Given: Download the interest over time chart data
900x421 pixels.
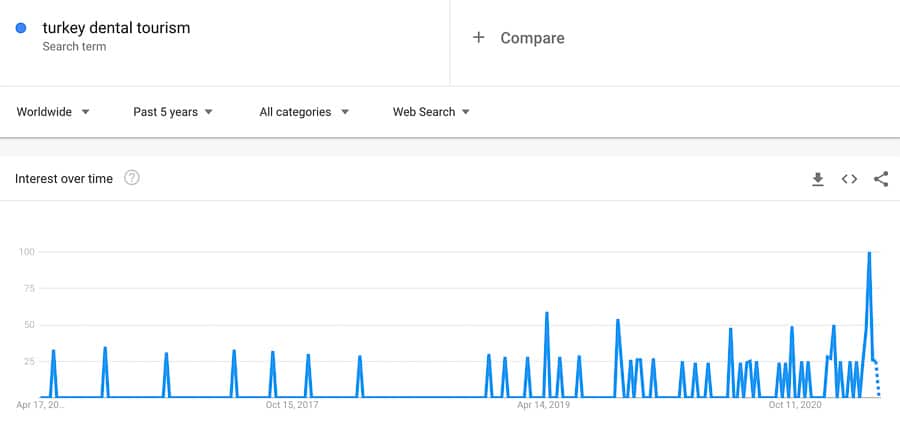Looking at the screenshot, I should [817, 179].
